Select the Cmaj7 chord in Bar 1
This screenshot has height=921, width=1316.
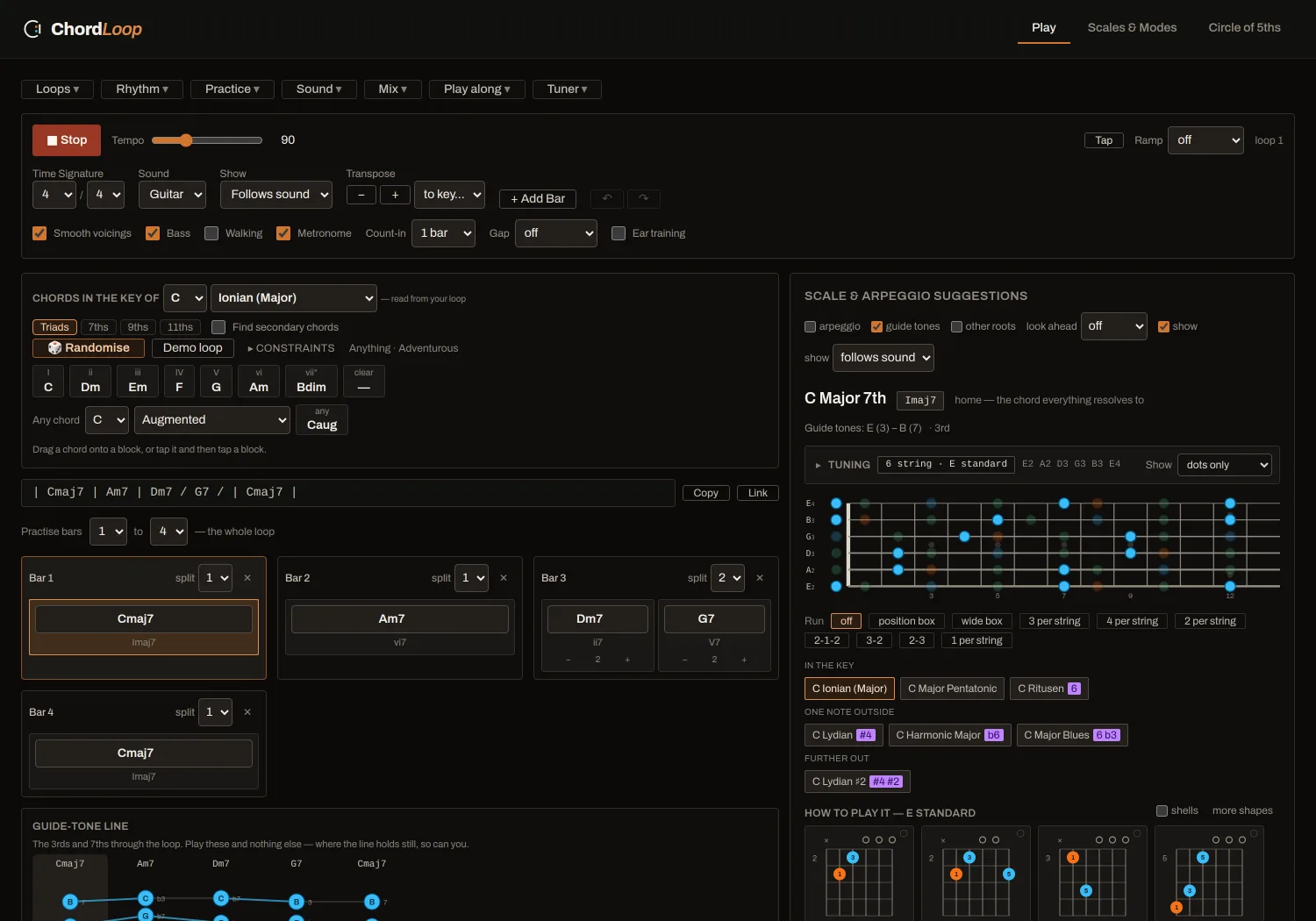tap(144, 619)
